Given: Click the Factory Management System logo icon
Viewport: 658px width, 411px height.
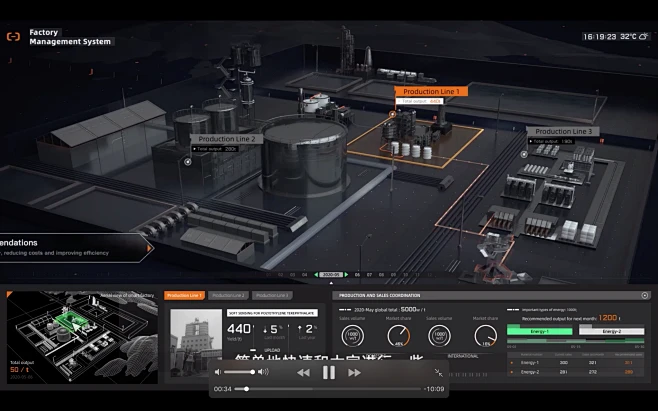Looking at the screenshot, I should pos(13,37).
